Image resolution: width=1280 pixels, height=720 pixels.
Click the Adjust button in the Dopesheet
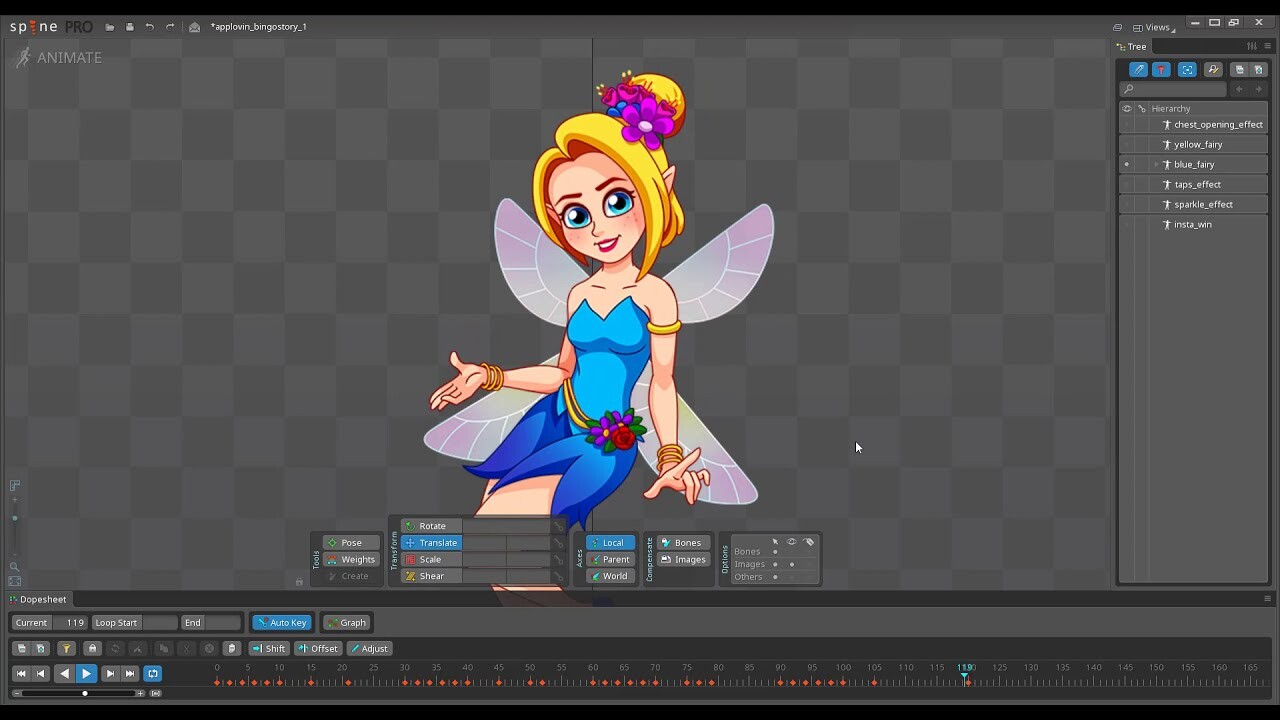pyautogui.click(x=371, y=648)
